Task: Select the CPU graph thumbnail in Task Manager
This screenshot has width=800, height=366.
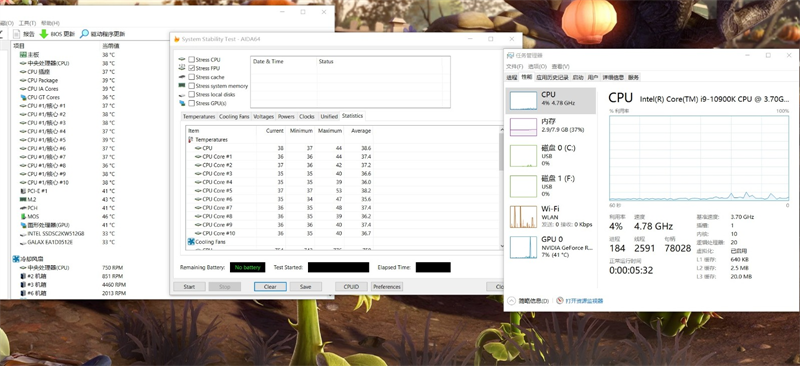Action: 523,101
